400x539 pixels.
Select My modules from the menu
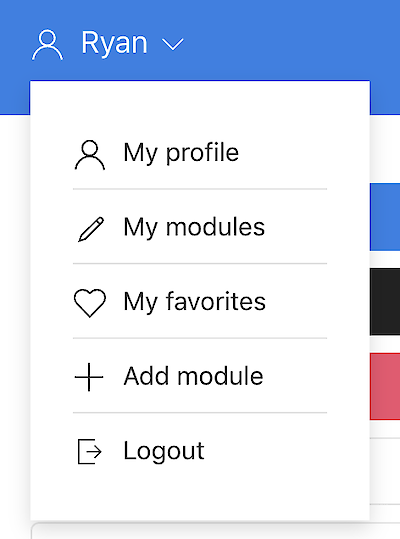coord(194,227)
